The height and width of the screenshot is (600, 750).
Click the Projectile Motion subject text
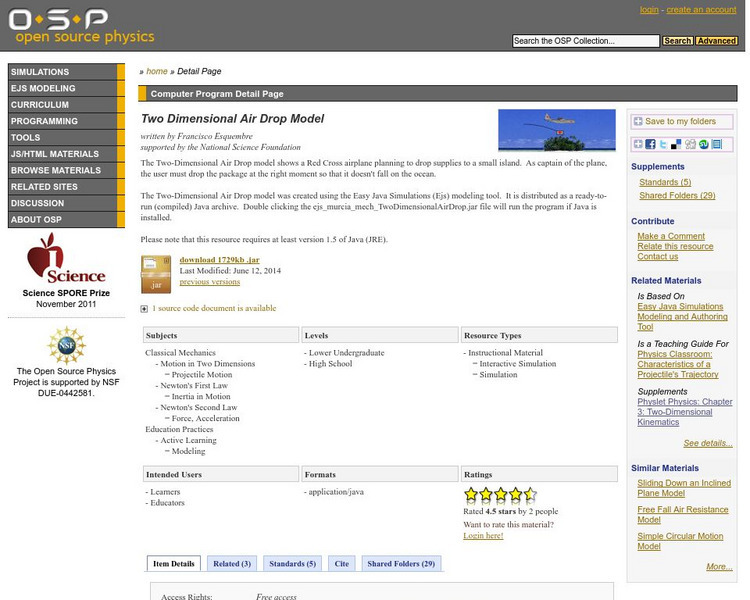click(202, 375)
